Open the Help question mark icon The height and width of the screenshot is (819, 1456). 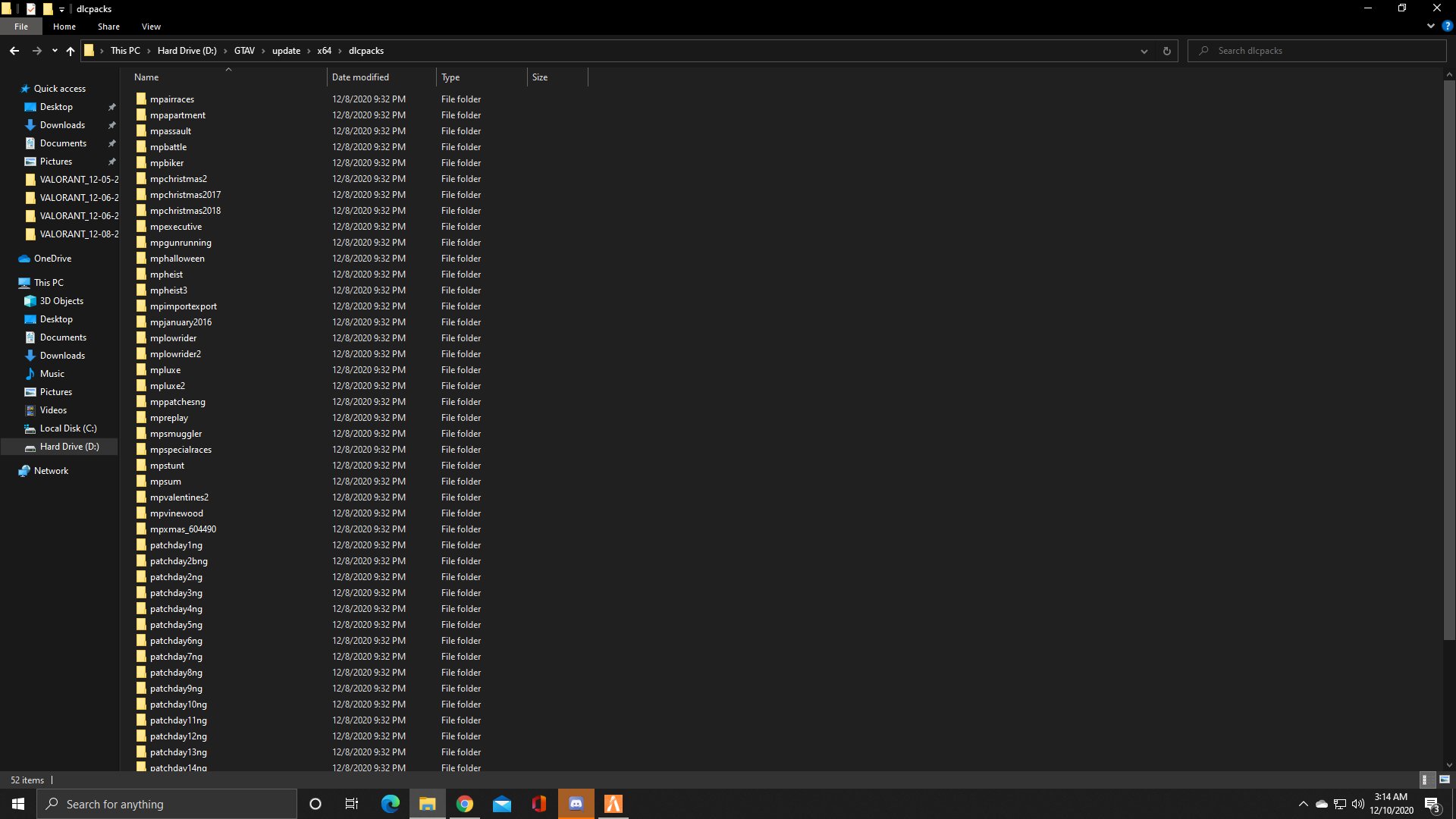click(x=1447, y=26)
